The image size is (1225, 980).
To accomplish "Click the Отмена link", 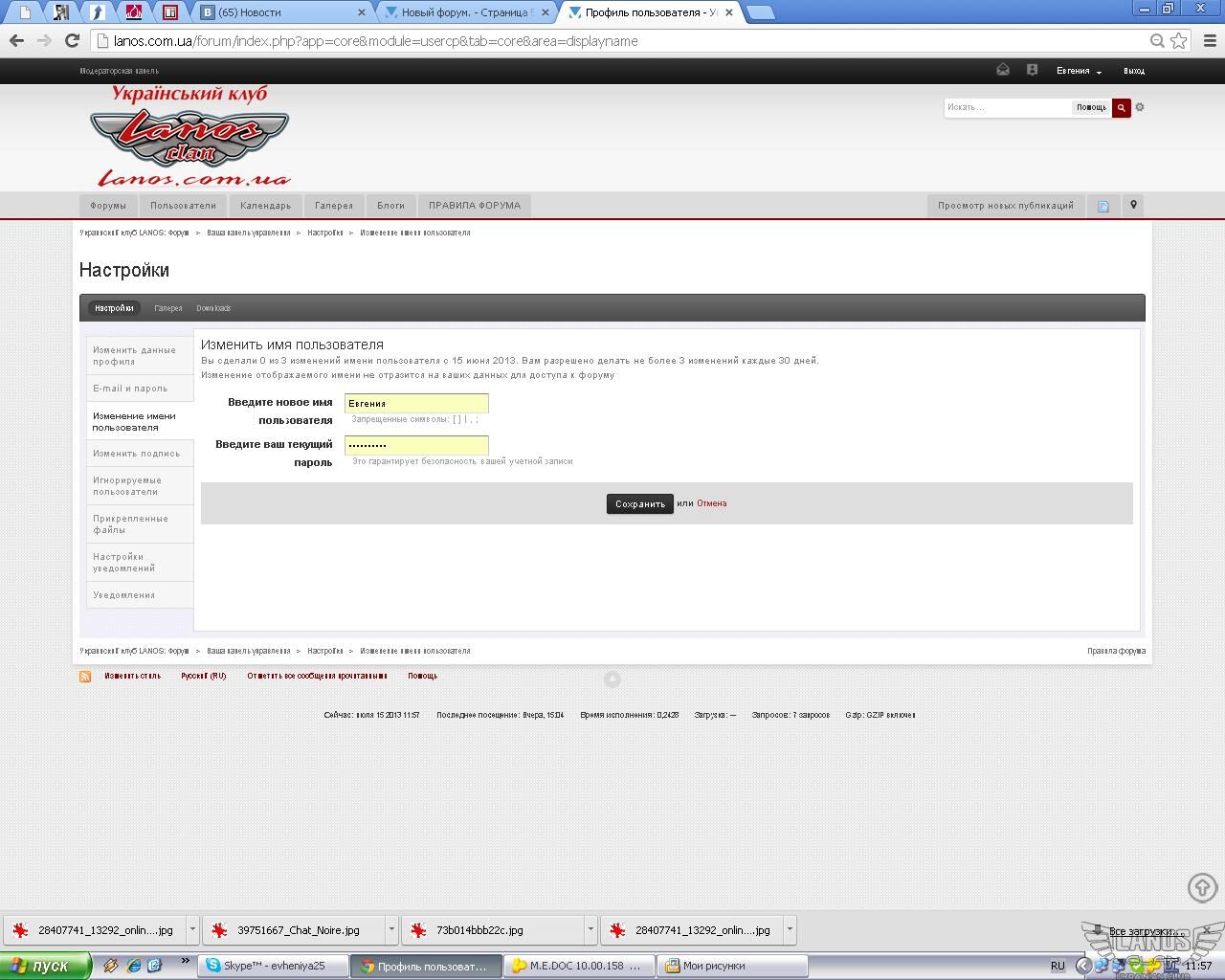I will [711, 503].
